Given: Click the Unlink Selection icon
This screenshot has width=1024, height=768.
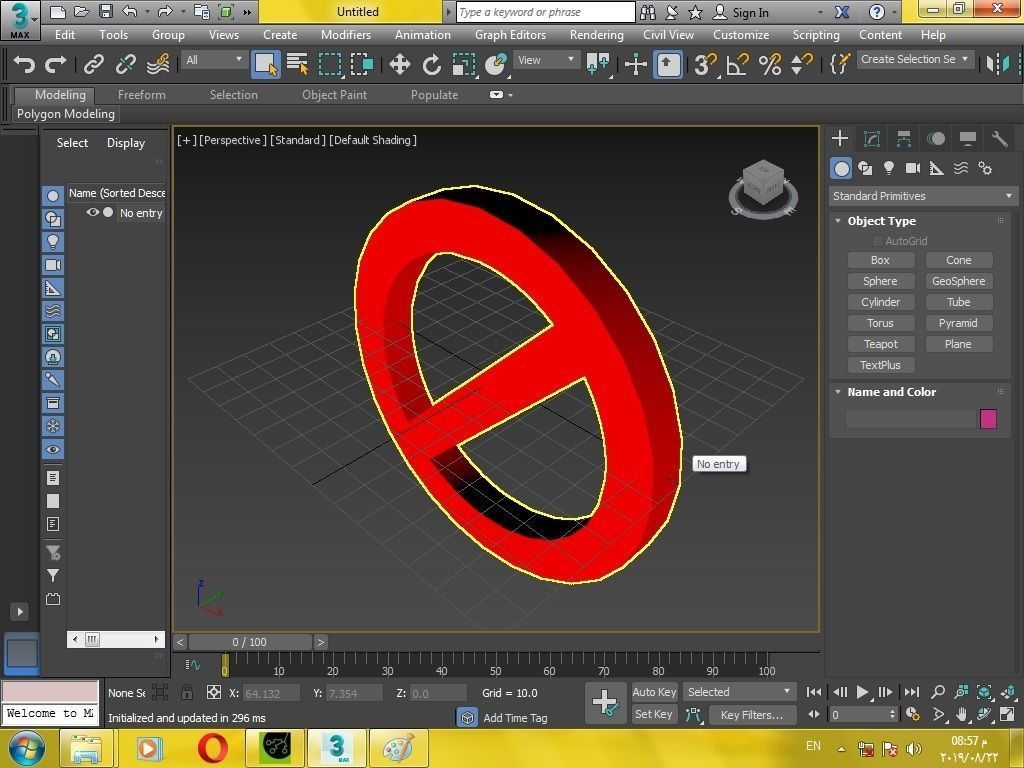Looking at the screenshot, I should pos(125,65).
